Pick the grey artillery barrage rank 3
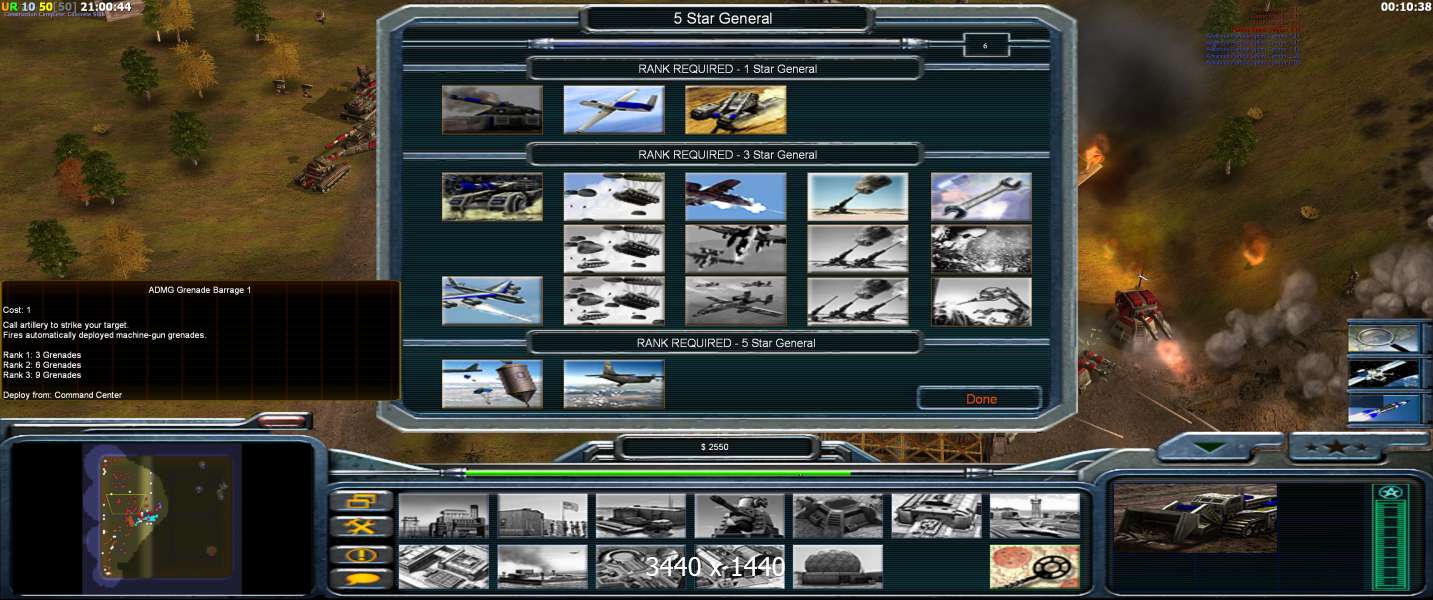 tap(858, 301)
